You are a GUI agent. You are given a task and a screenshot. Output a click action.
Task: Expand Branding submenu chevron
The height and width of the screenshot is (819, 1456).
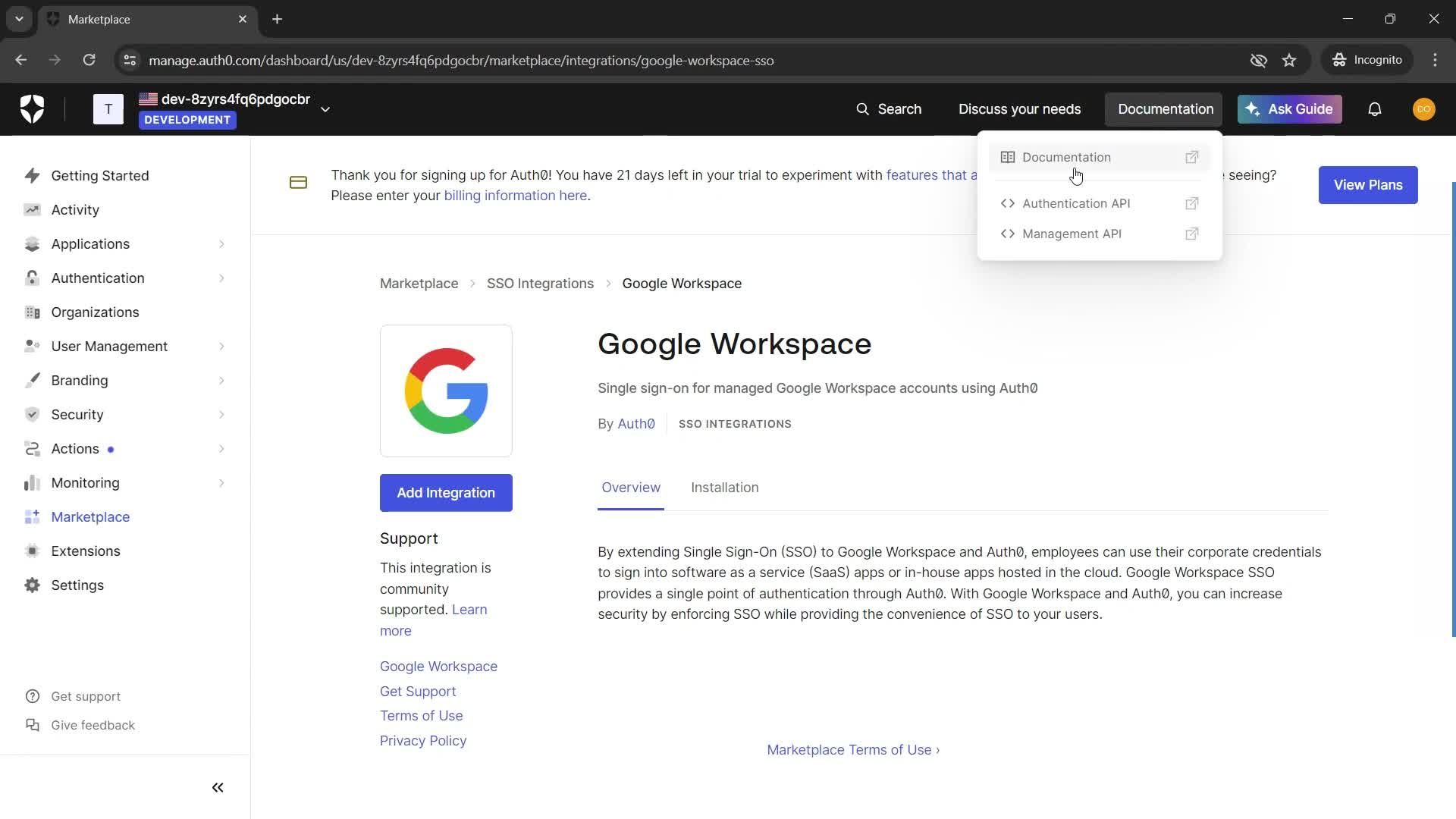coord(221,381)
